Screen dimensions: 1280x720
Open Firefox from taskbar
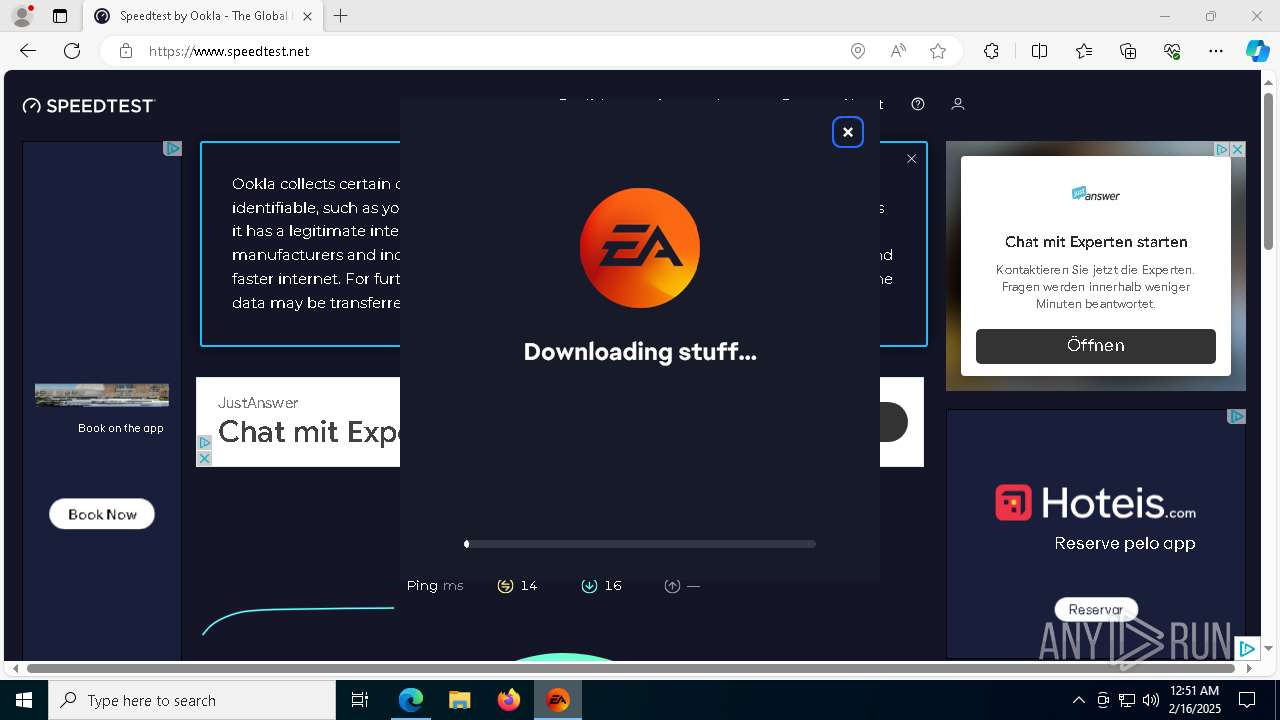point(509,700)
